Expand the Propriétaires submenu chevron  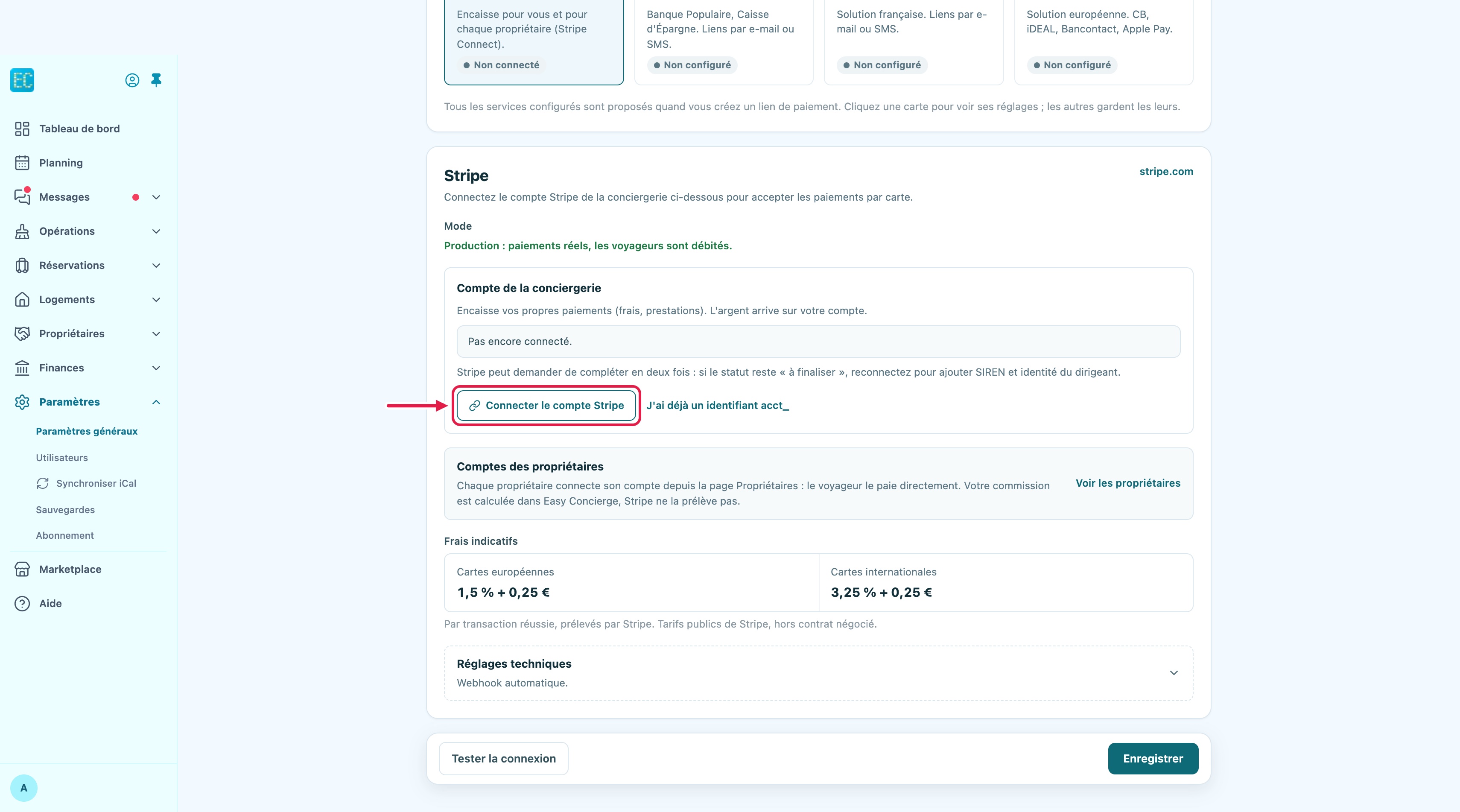pyautogui.click(x=156, y=334)
